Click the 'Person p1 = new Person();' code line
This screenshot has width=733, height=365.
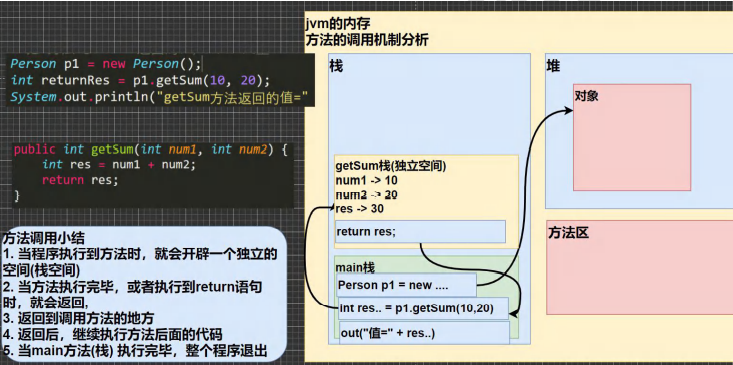click(x=106, y=64)
